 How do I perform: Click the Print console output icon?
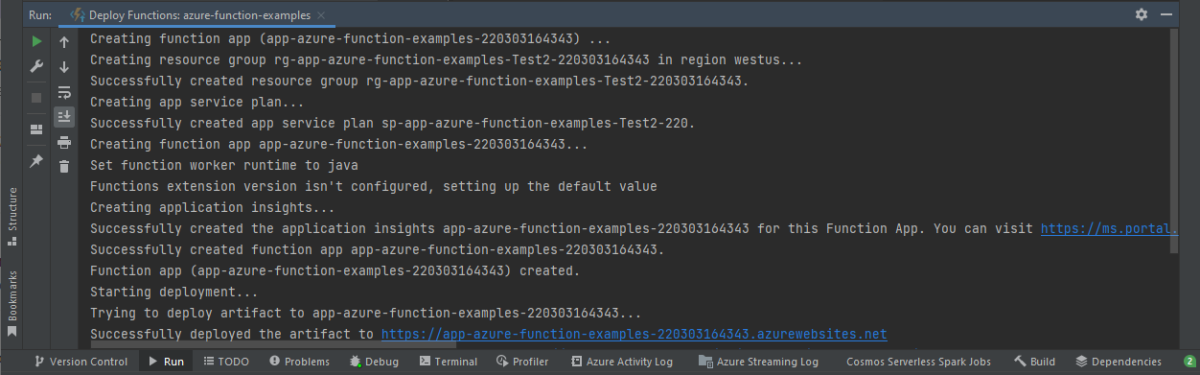click(64, 142)
